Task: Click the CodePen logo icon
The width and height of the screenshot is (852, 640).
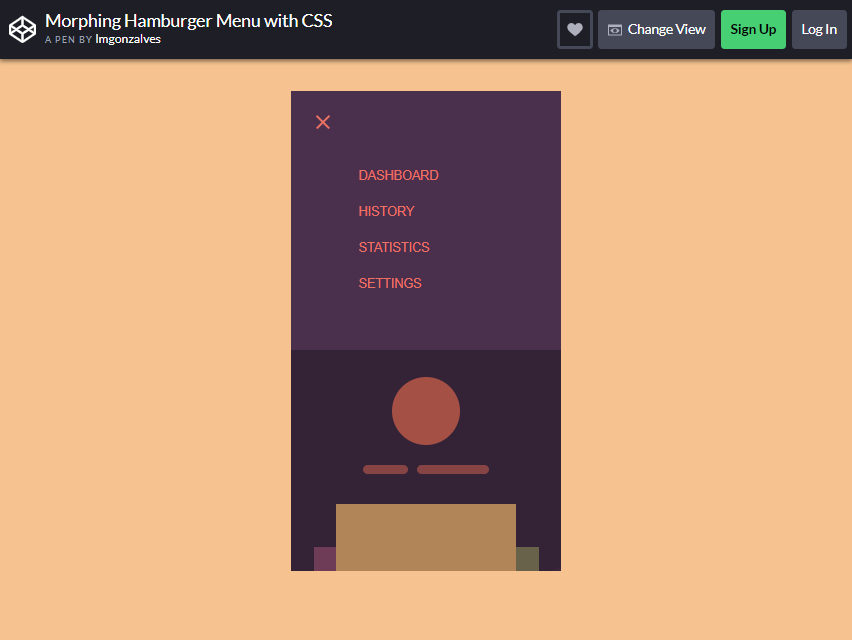Action: pos(22,29)
